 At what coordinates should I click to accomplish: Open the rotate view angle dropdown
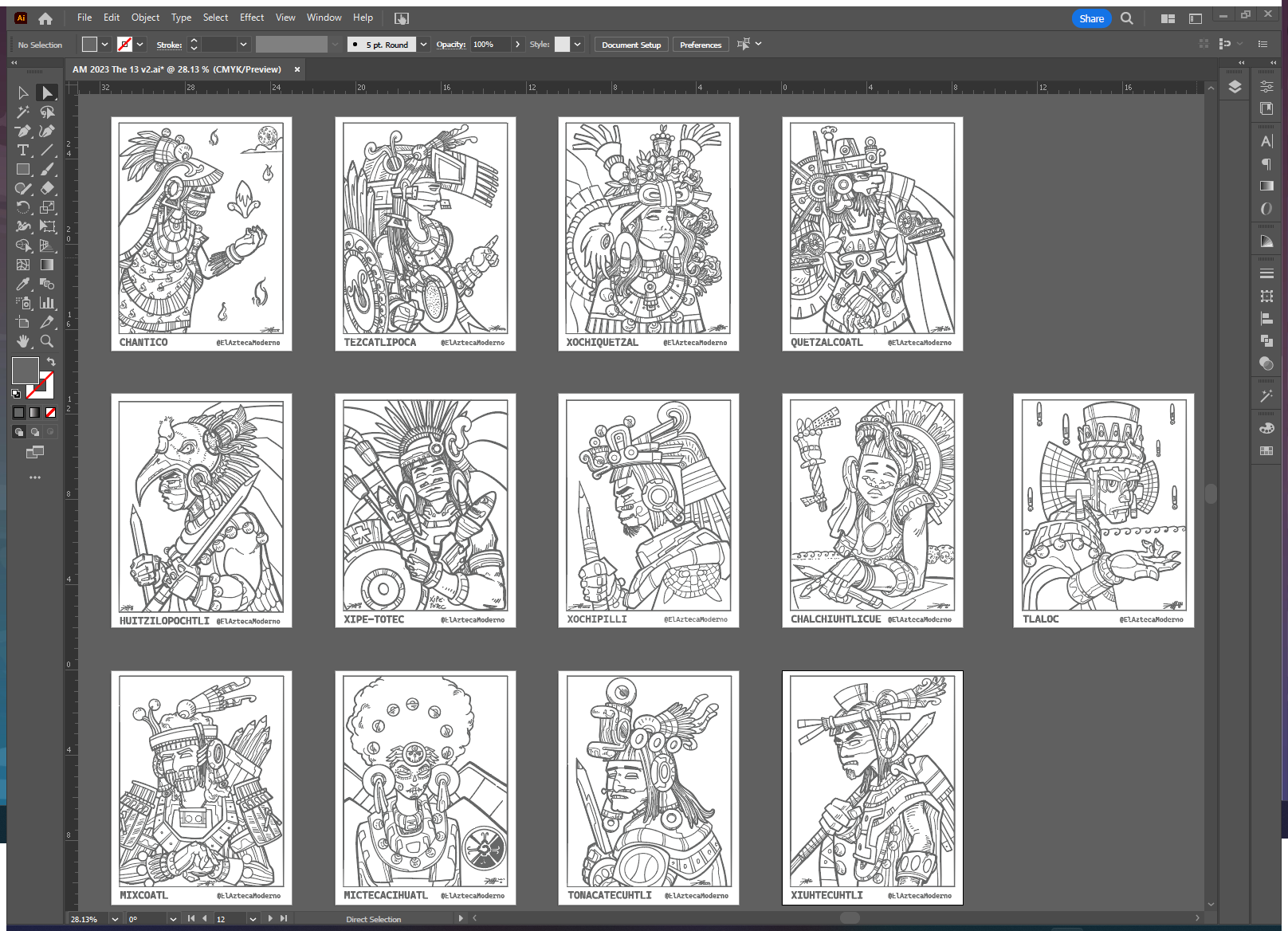point(172,919)
